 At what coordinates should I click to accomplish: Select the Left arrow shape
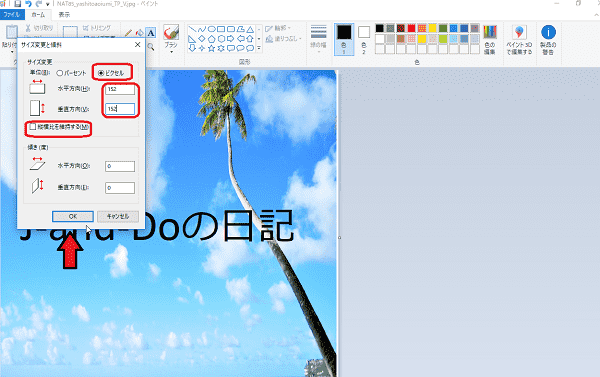[240, 39]
